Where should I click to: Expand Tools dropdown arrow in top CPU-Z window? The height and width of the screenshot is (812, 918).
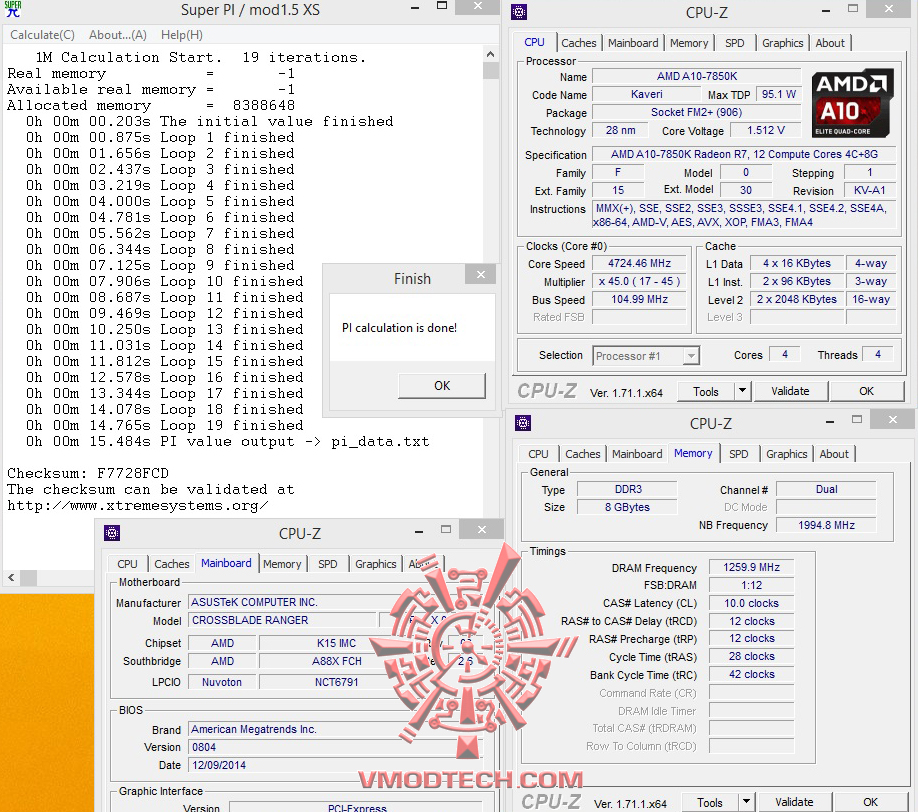click(x=742, y=391)
